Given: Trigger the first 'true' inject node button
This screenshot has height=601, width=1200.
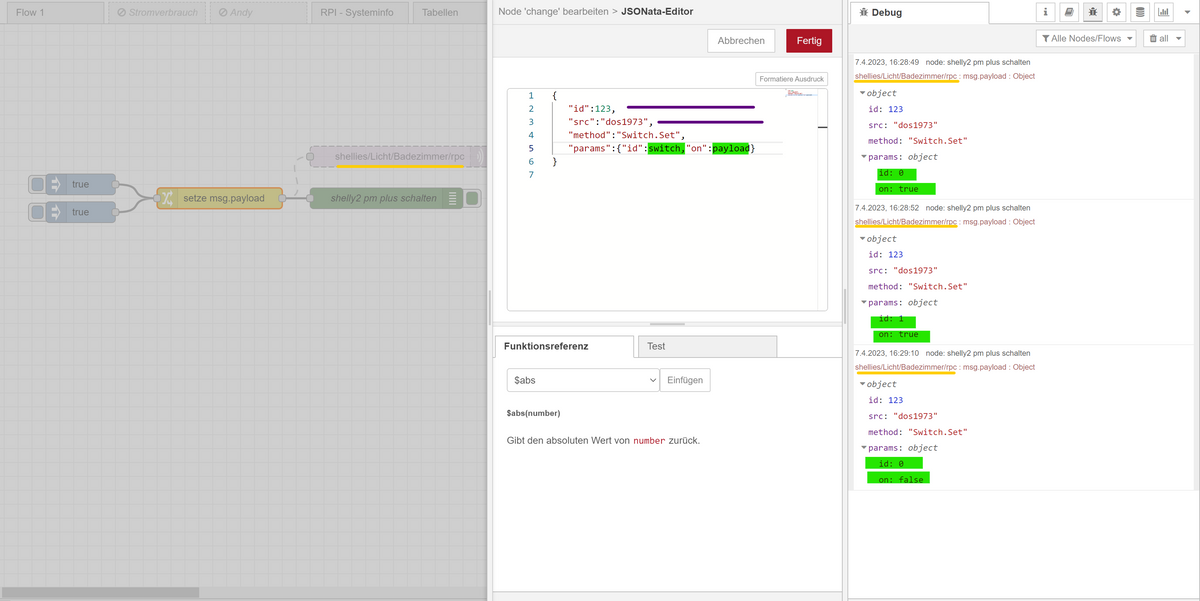Looking at the screenshot, I should [37, 185].
